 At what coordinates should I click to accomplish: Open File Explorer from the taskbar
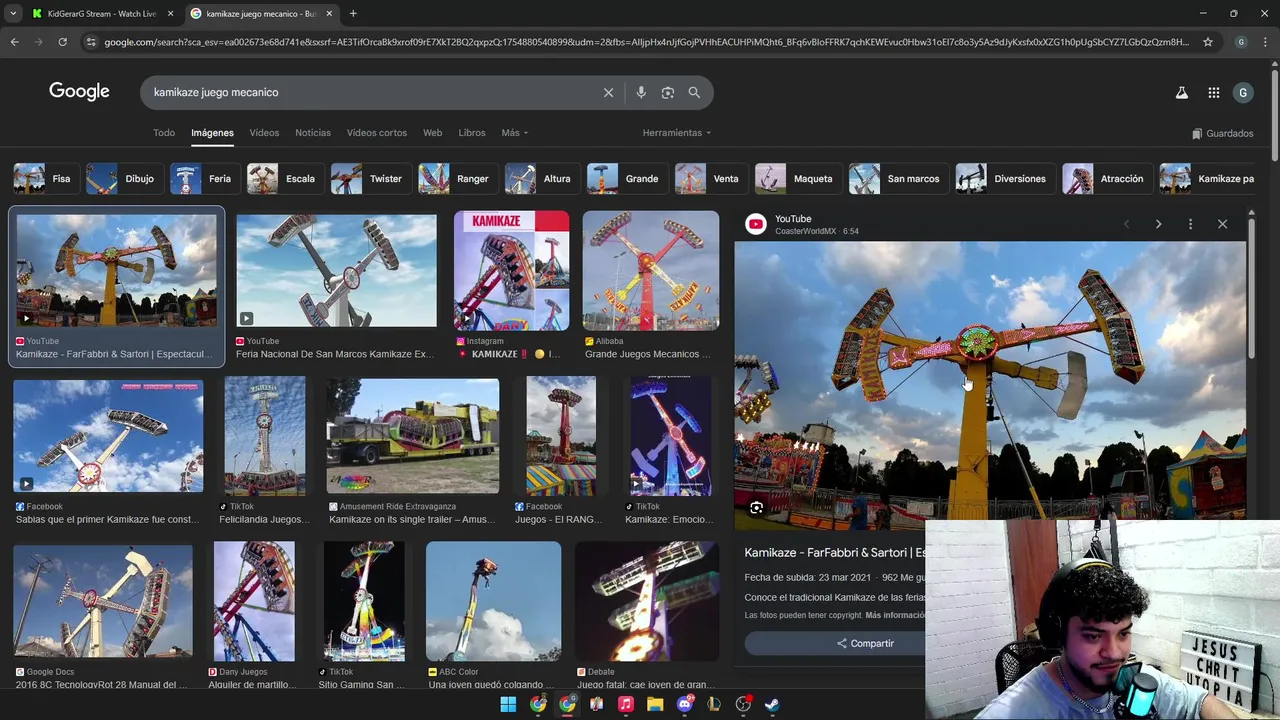(x=655, y=704)
